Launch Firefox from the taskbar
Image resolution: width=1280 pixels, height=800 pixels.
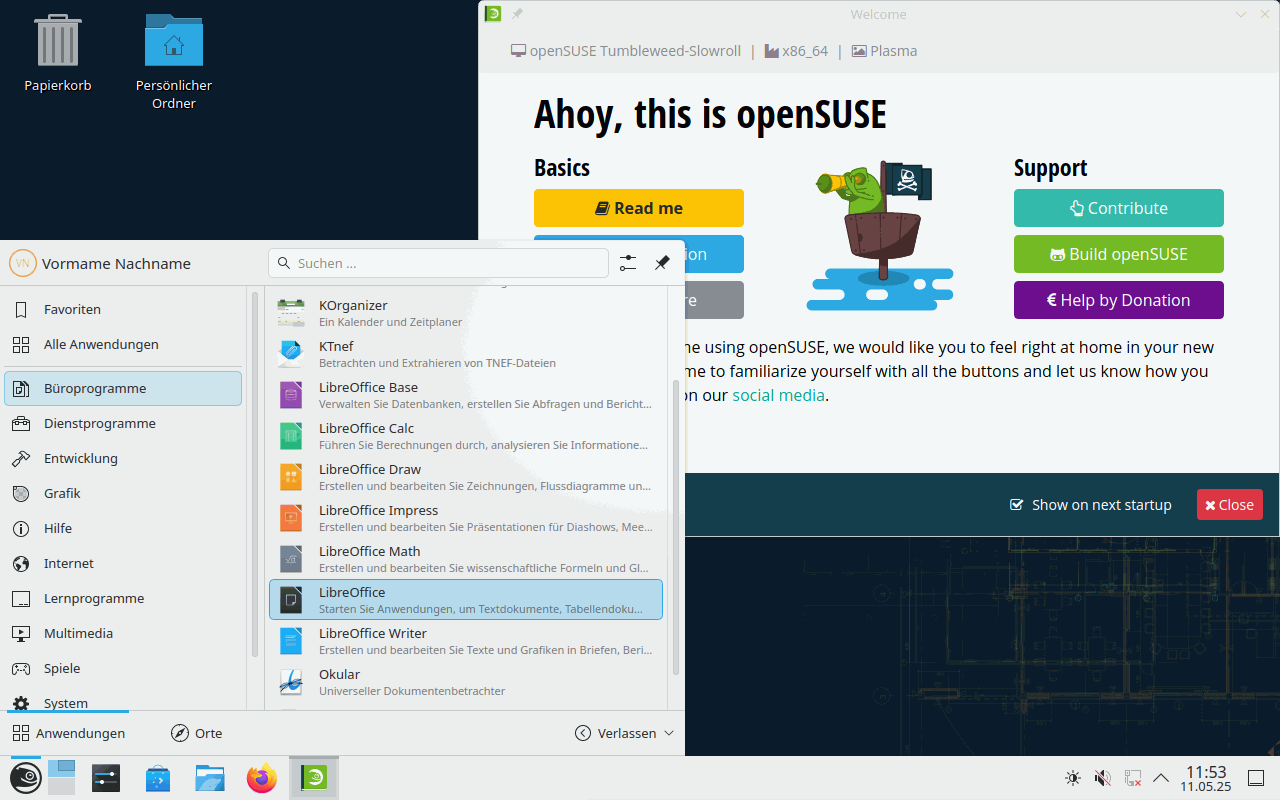click(x=261, y=777)
